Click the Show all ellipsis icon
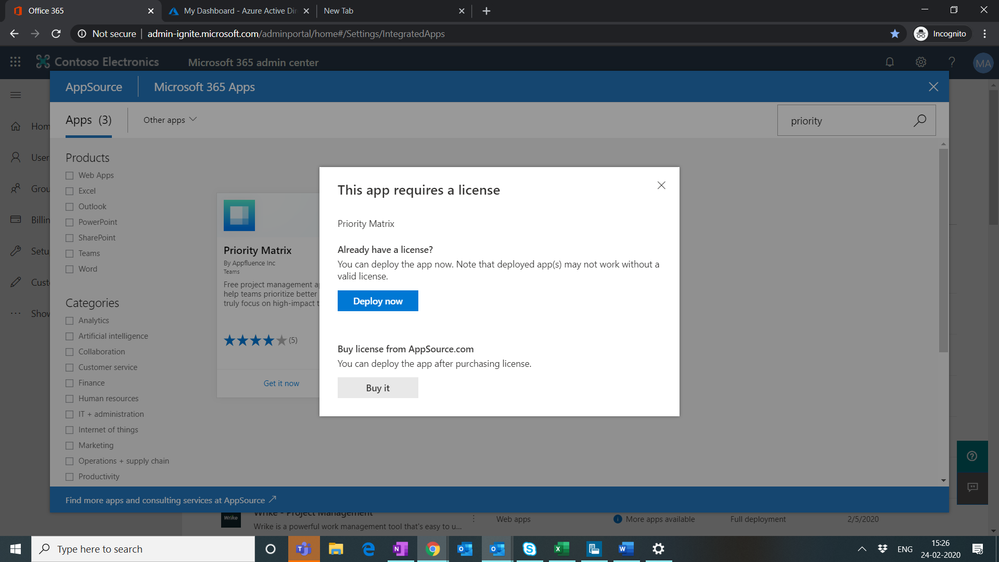 coord(16,313)
